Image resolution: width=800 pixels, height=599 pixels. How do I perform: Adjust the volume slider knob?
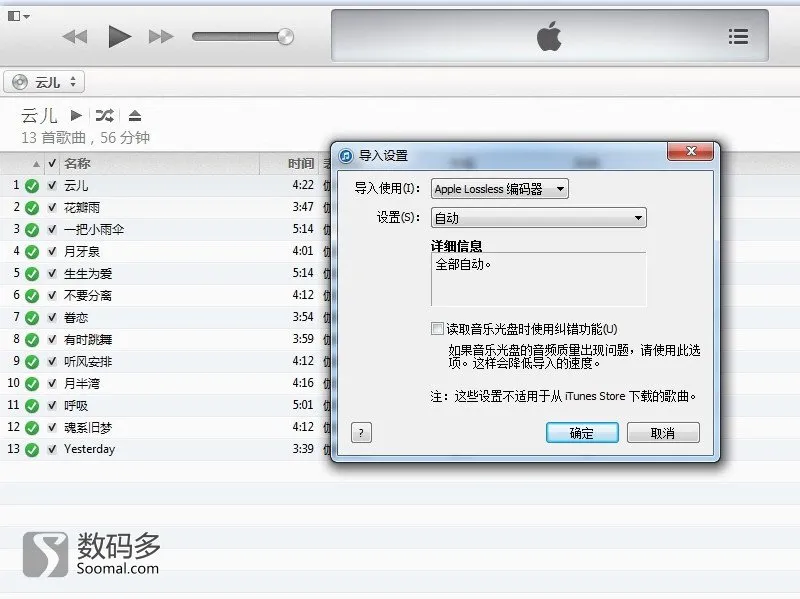(x=286, y=37)
